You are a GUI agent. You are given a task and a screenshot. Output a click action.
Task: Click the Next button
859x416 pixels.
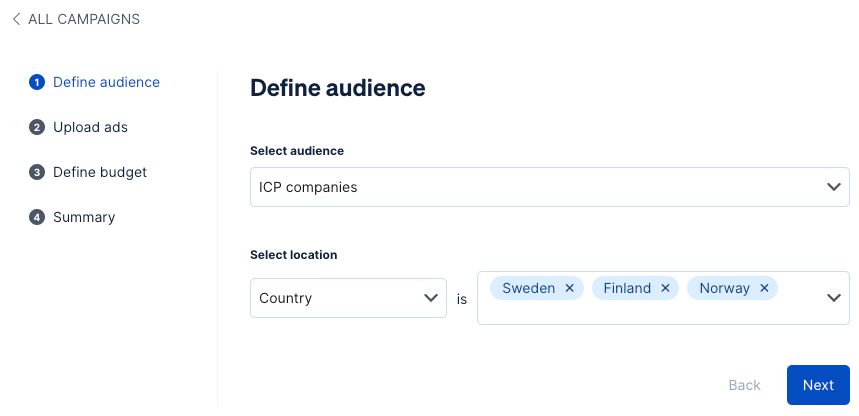817,385
